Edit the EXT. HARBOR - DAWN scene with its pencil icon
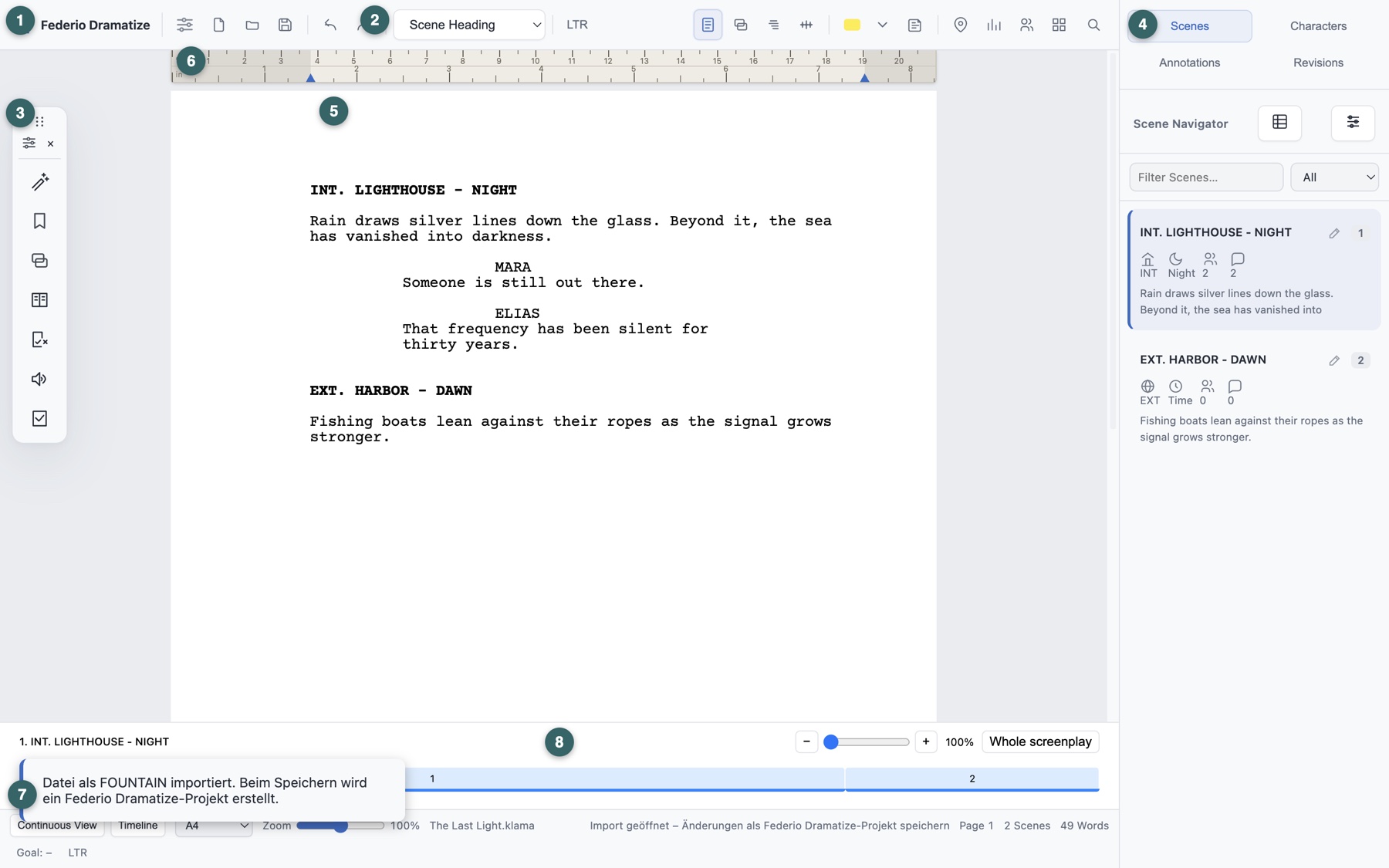This screenshot has height=868, width=1389. click(1334, 360)
